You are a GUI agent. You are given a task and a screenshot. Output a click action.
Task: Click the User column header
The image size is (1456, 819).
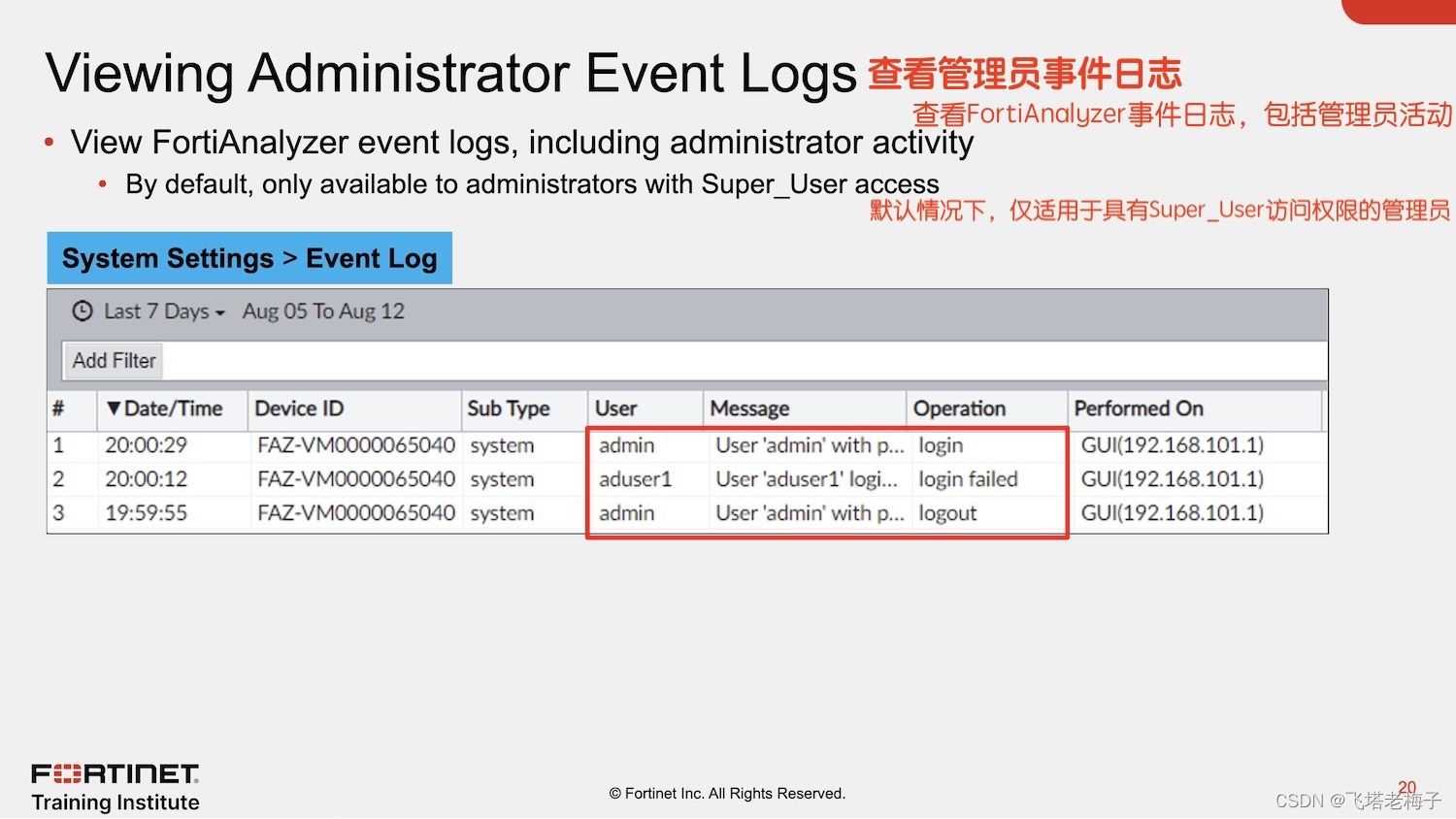[645, 409]
